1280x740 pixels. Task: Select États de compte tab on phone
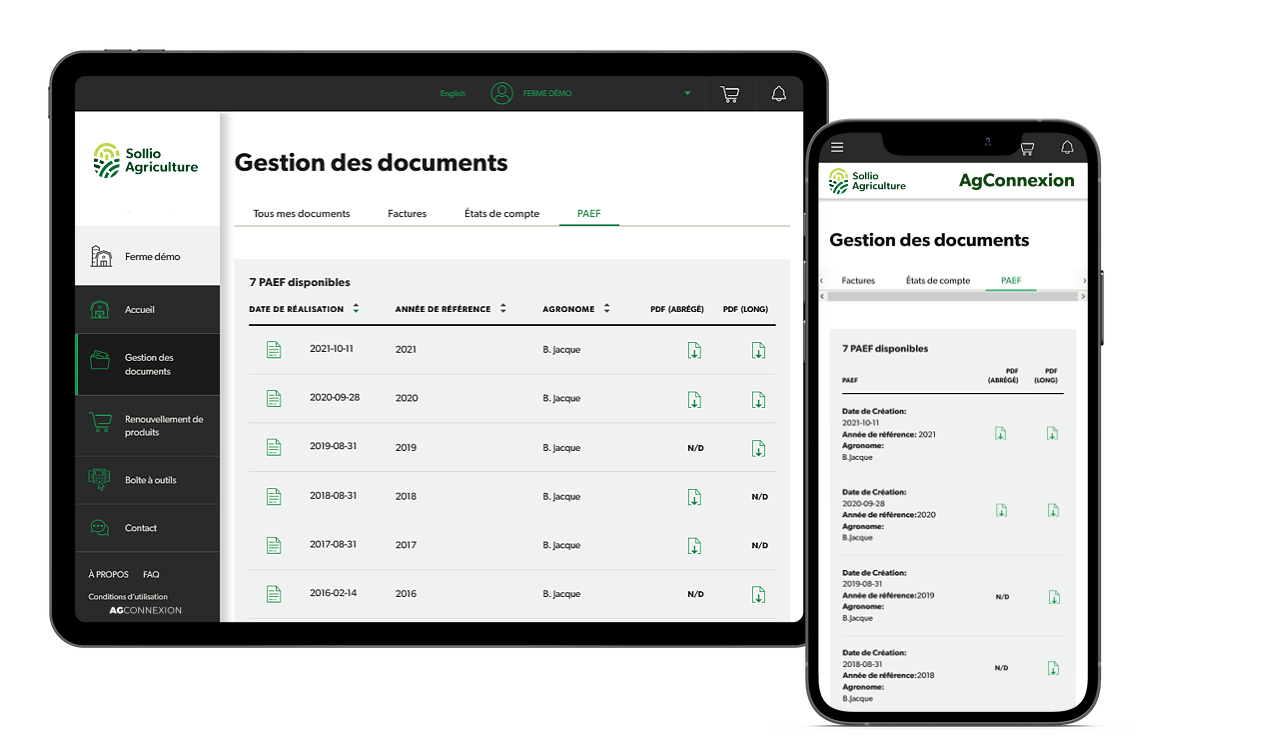click(x=938, y=281)
